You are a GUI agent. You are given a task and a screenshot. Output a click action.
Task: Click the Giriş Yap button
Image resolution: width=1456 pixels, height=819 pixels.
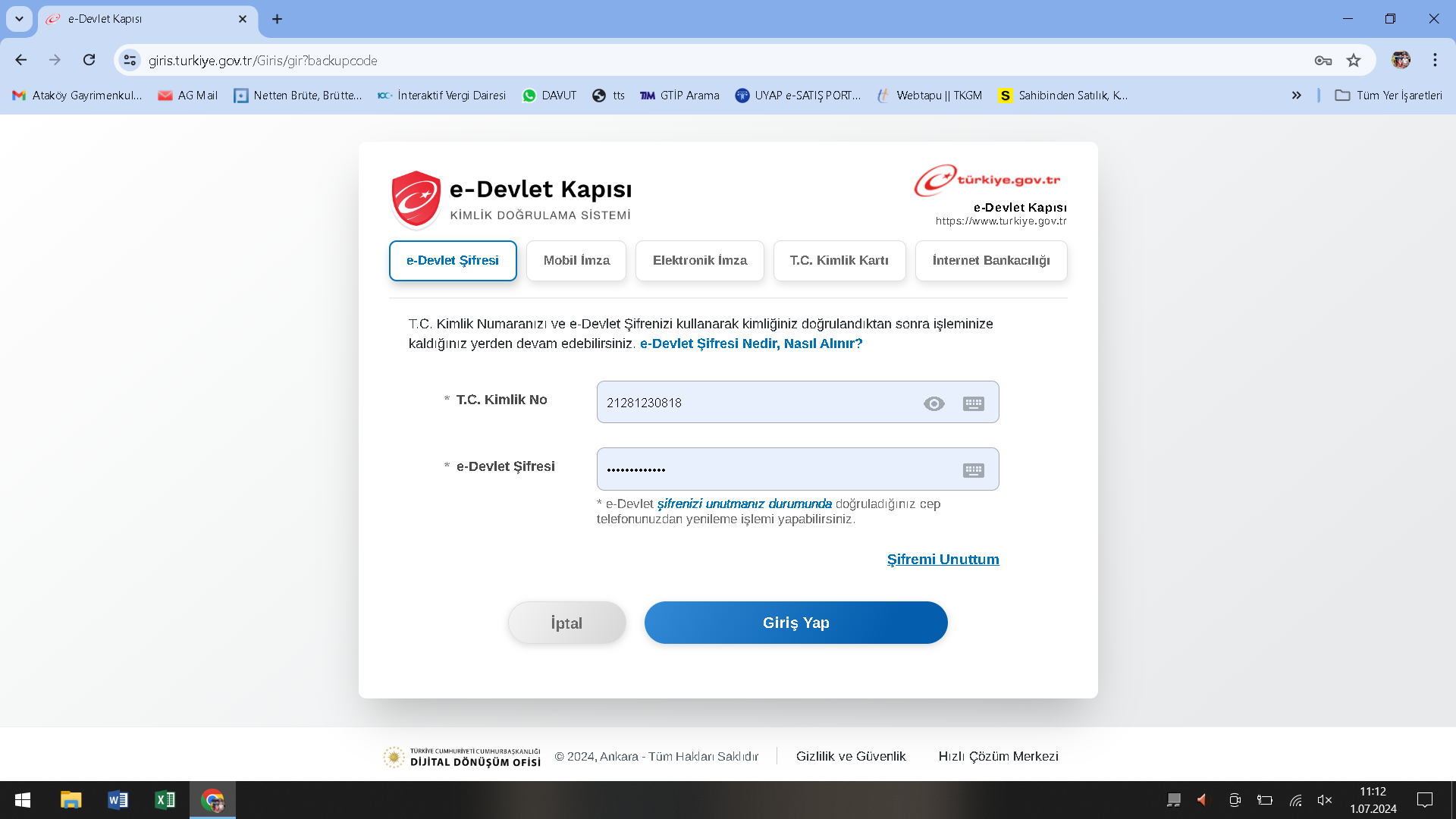(796, 623)
